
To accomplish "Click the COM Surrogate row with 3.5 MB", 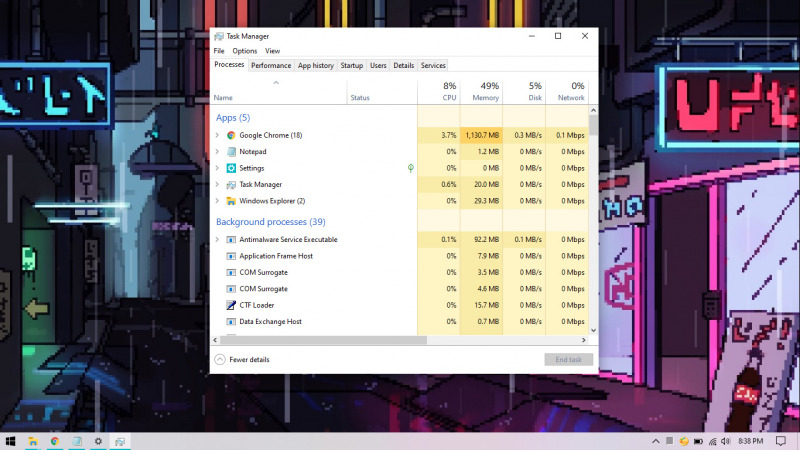I will 399,272.
